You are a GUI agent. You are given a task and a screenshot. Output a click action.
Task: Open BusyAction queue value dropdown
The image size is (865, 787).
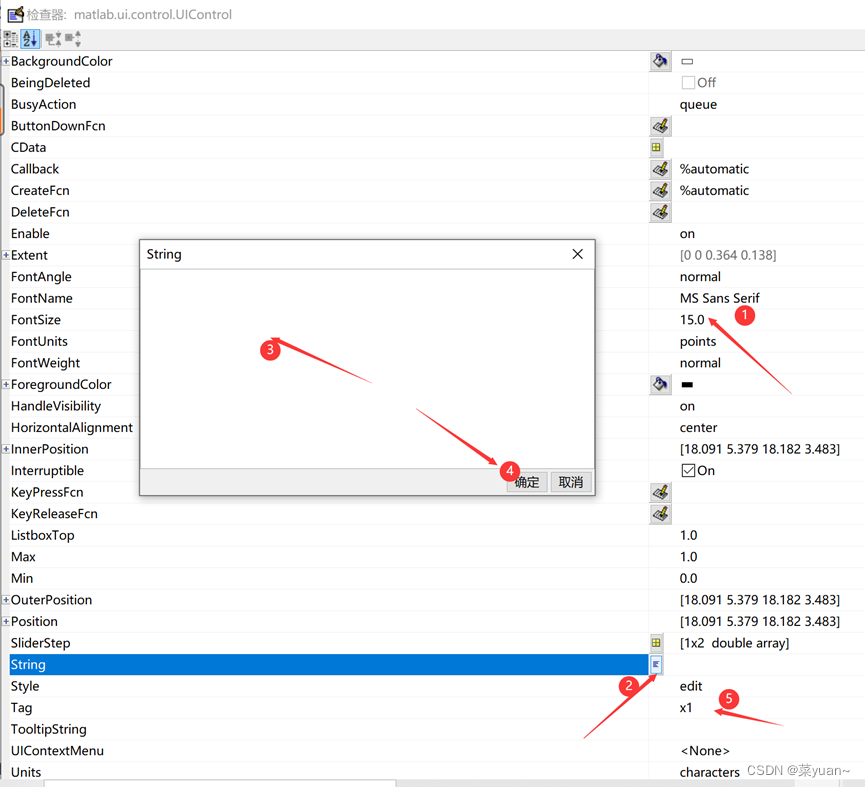(x=698, y=105)
